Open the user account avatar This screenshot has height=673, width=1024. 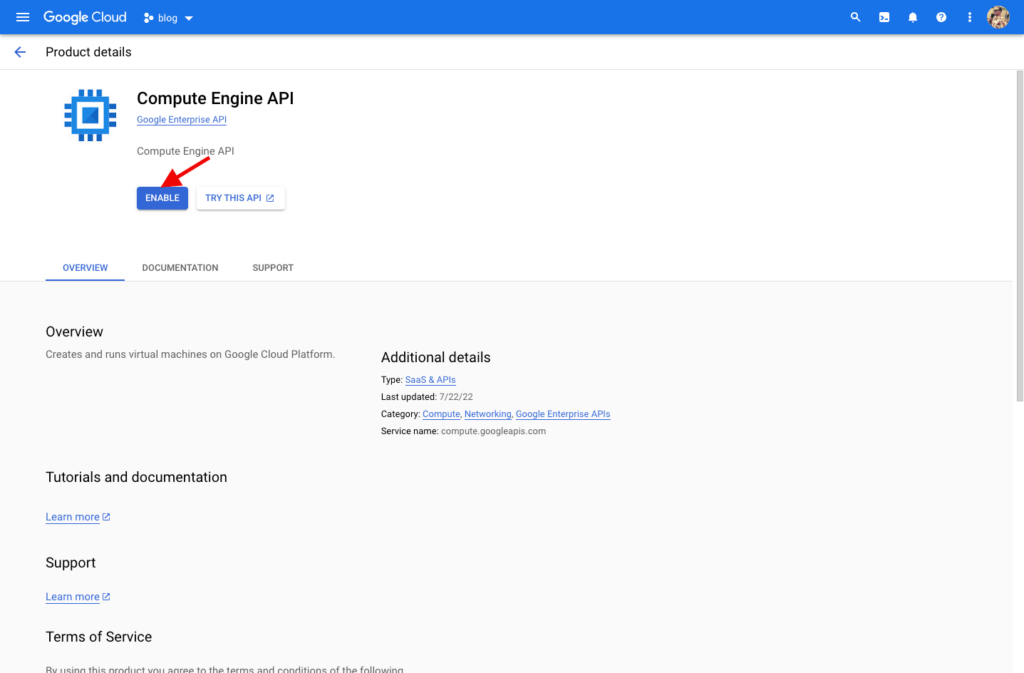pyautogui.click(x=998, y=17)
